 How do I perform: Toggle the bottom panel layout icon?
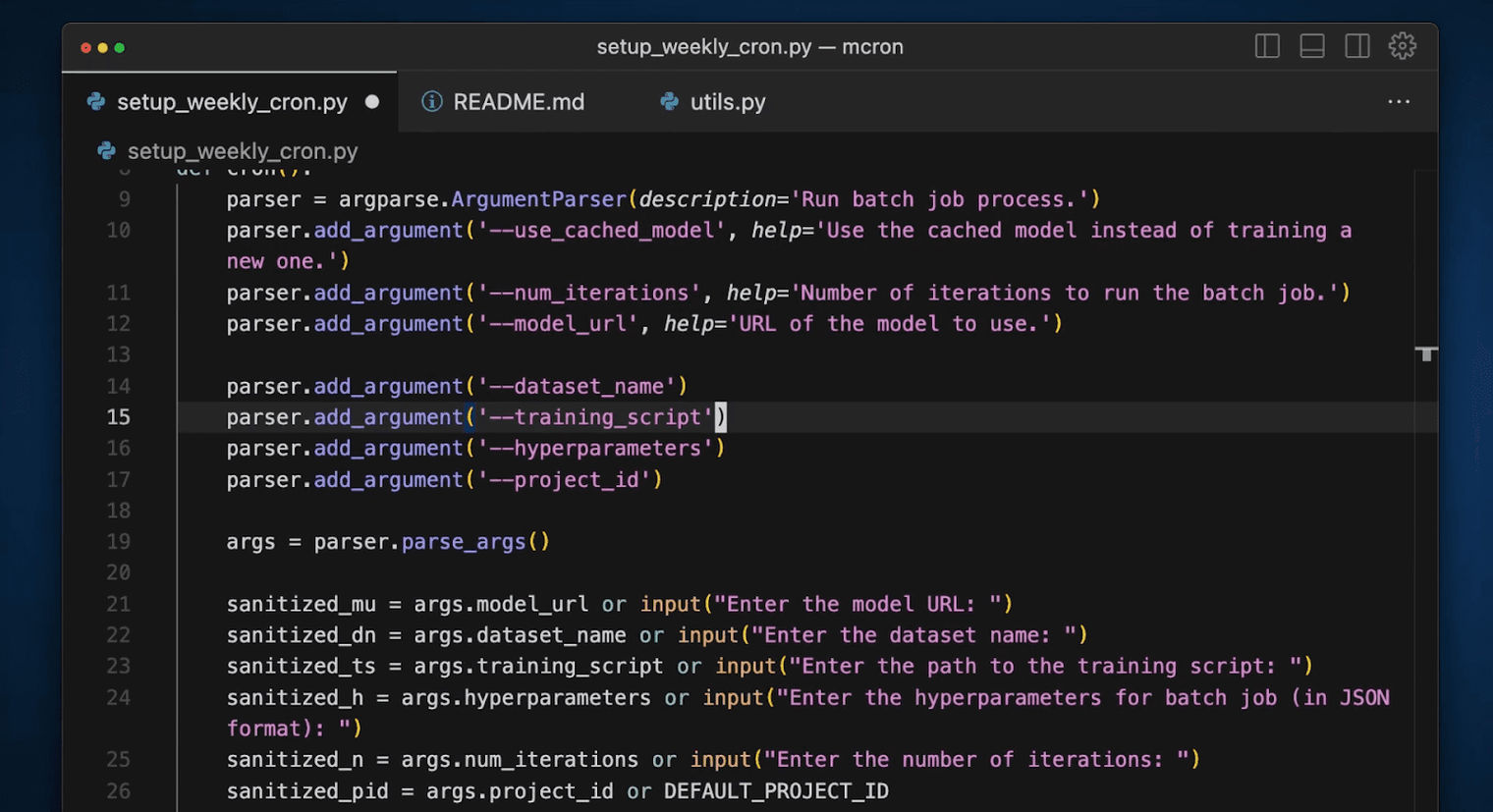[x=1312, y=46]
